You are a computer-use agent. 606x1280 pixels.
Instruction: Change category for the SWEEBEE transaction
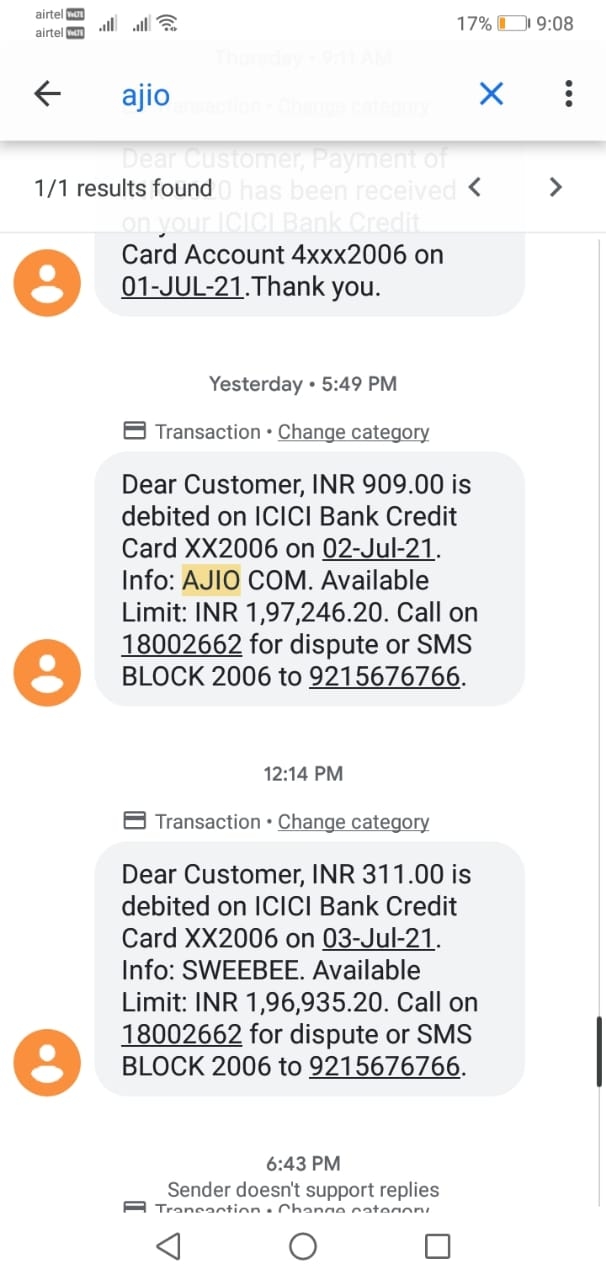point(353,822)
